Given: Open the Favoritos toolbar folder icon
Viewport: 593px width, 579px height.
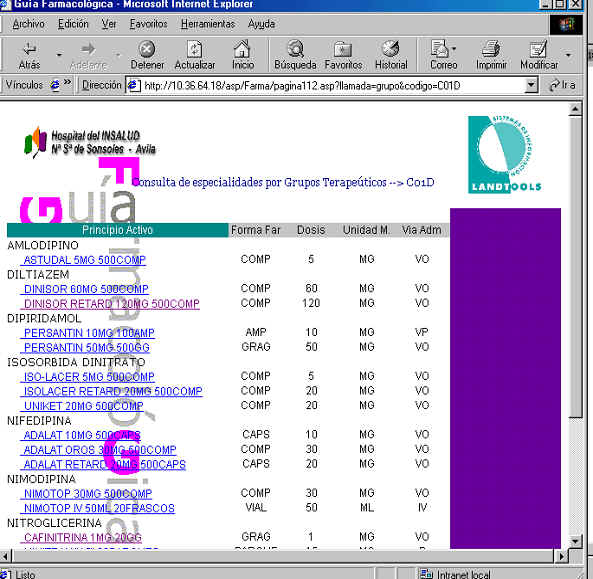Looking at the screenshot, I should pyautogui.click(x=343, y=50).
